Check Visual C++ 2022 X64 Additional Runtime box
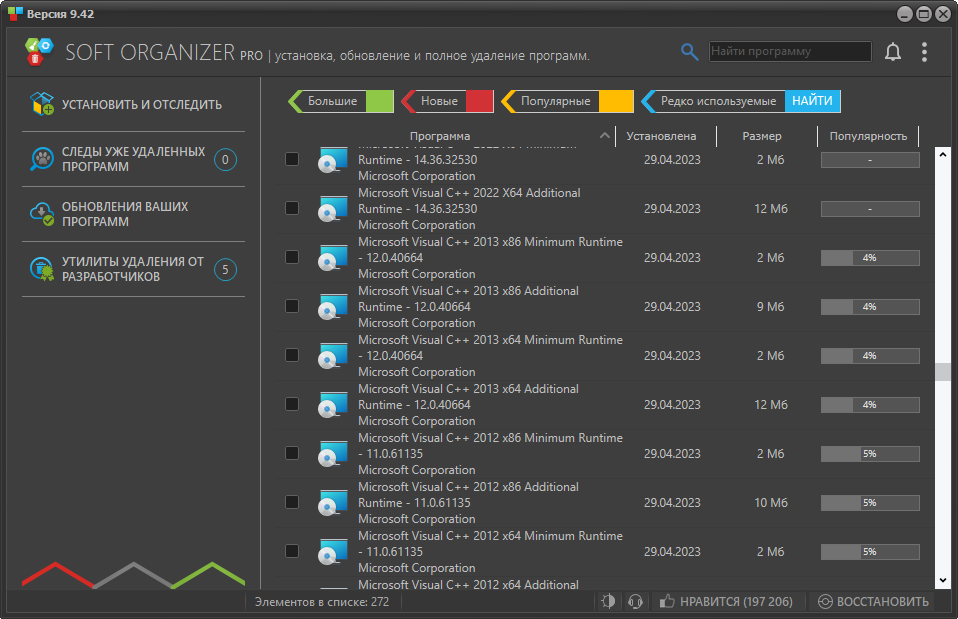The image size is (958, 619). click(x=292, y=208)
